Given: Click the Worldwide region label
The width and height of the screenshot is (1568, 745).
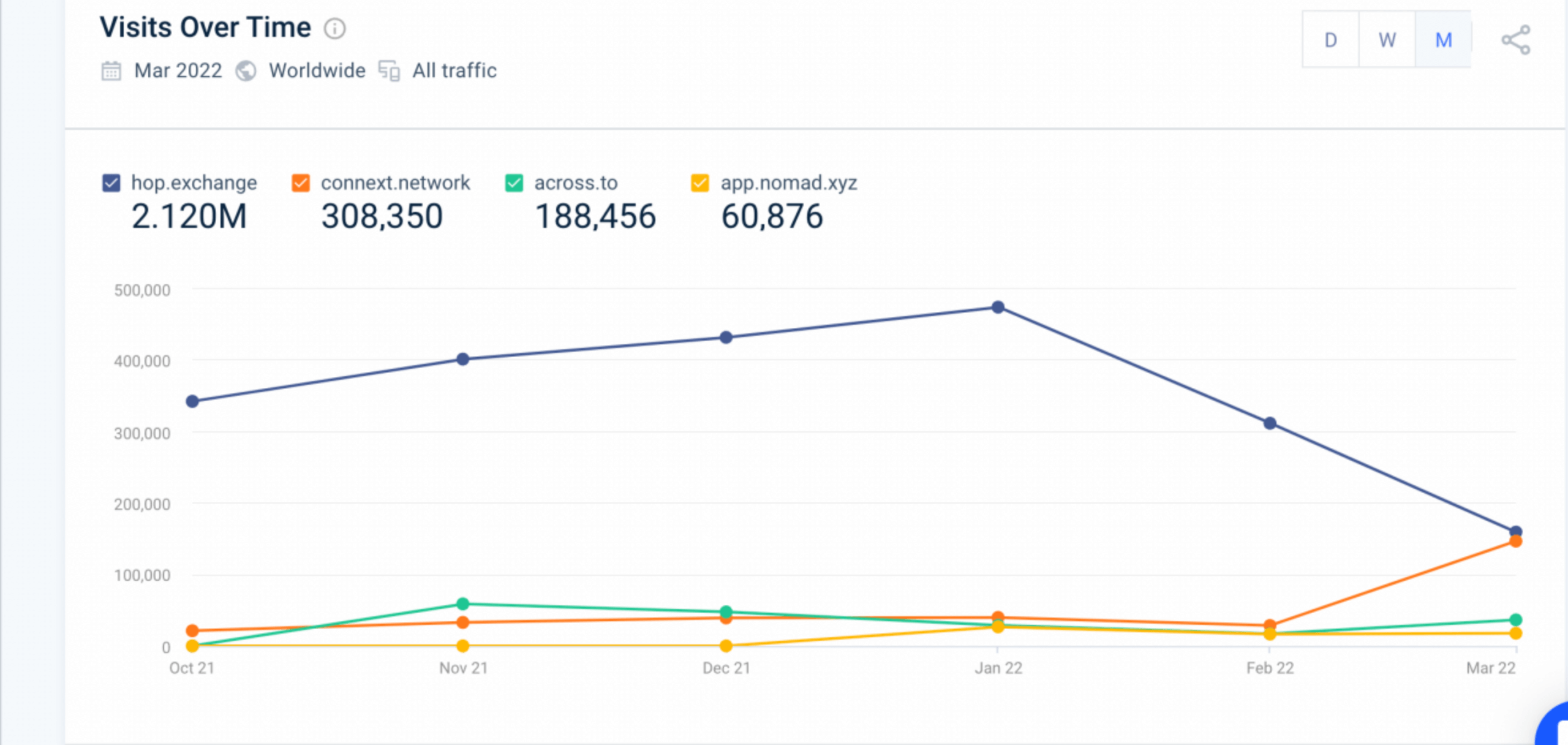Looking at the screenshot, I should (x=317, y=71).
